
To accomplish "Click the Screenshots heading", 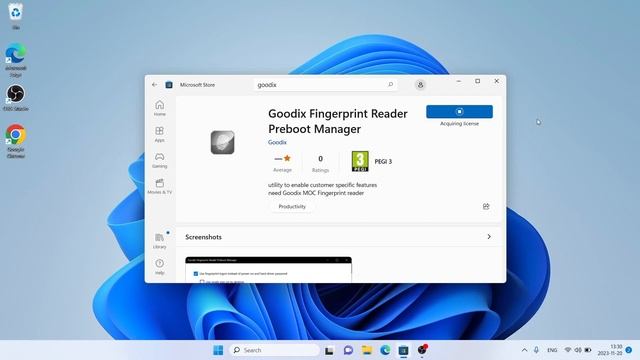I will pyautogui.click(x=203, y=237).
